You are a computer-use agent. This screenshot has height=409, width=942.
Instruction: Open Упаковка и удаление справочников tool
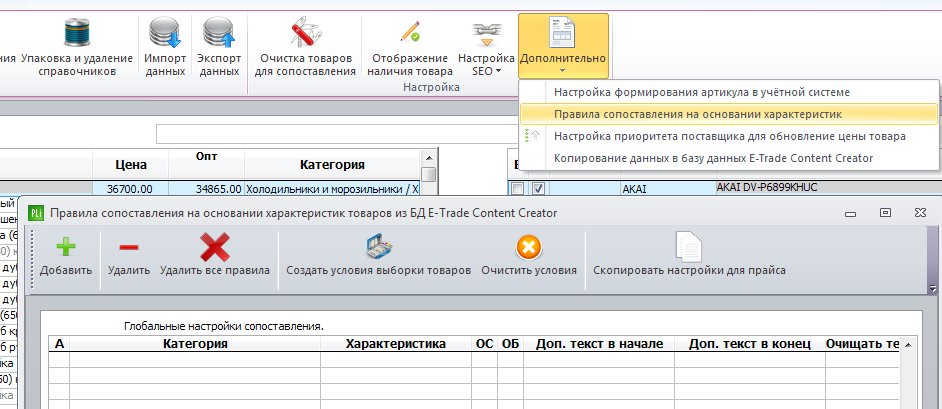click(x=77, y=48)
